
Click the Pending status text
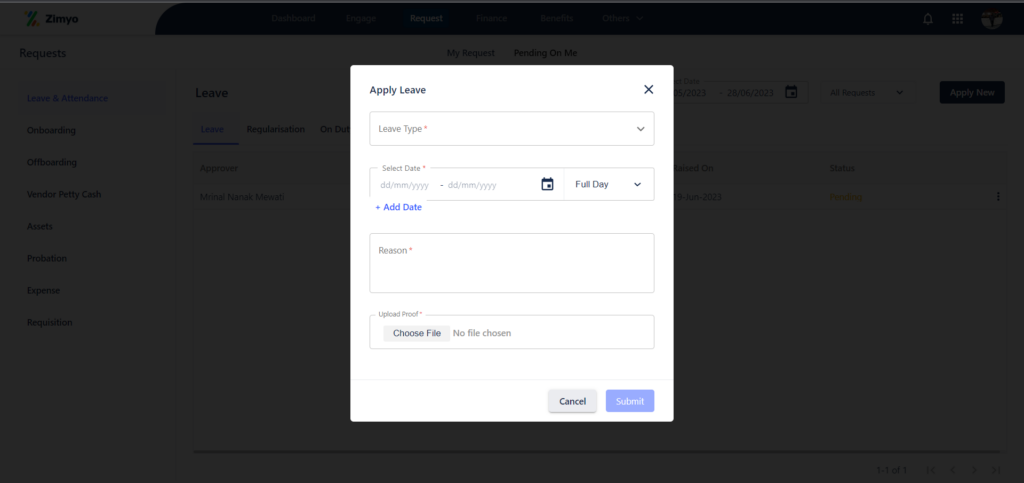click(846, 197)
